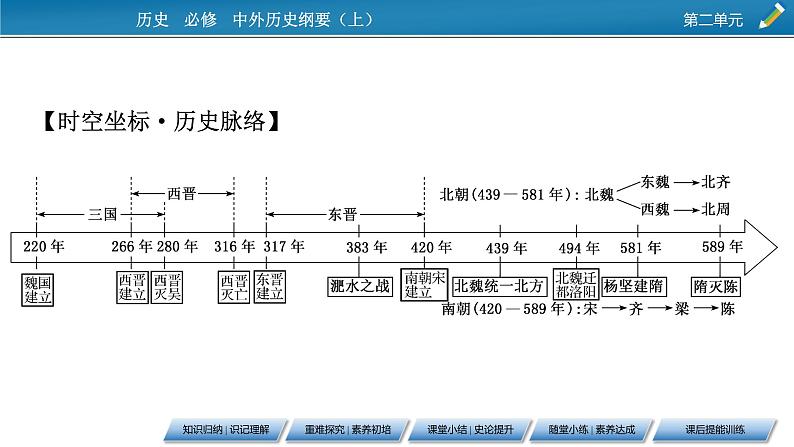The height and width of the screenshot is (447, 794).
Task: Select the 280 年 timeline marker
Action: pyautogui.click(x=177, y=247)
